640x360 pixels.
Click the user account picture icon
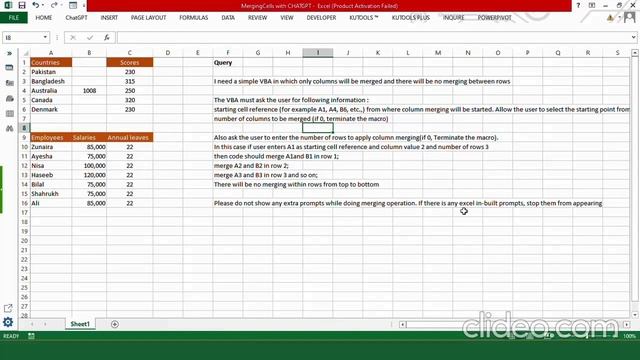click(629, 17)
